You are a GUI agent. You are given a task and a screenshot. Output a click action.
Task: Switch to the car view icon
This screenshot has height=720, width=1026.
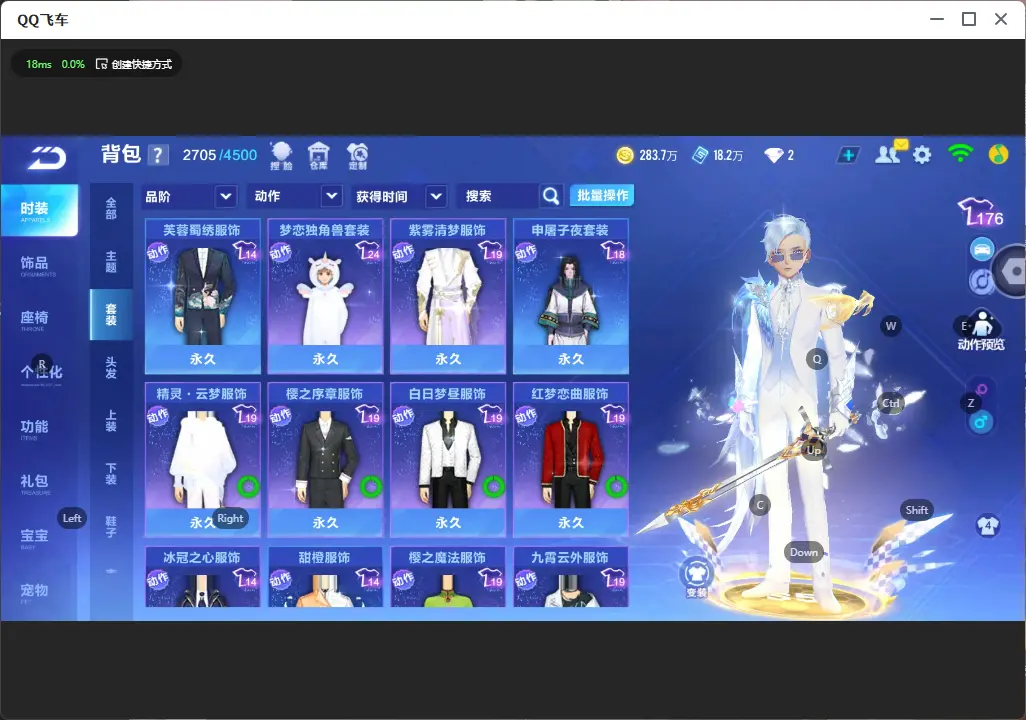coord(982,249)
